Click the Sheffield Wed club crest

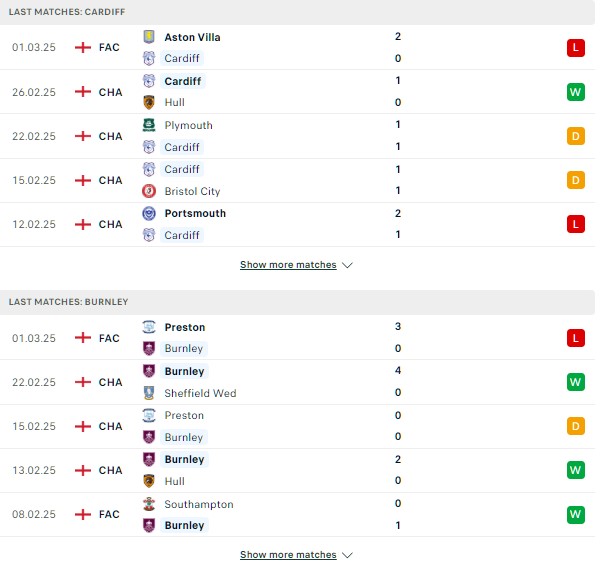tap(149, 393)
